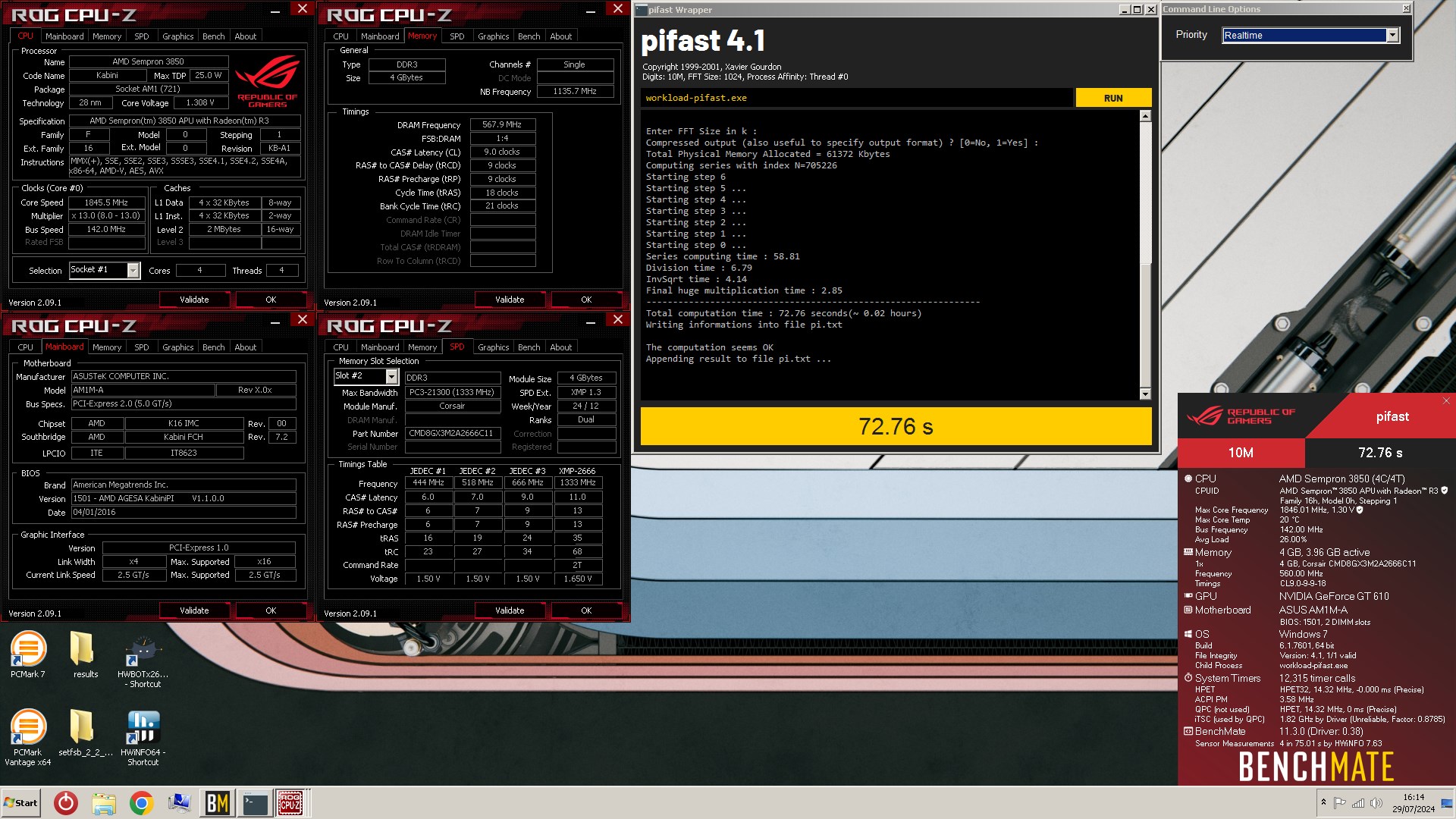Viewport: 1456px width, 819px height.
Task: Click the yellow 72.76 s result bar
Action: [x=896, y=426]
